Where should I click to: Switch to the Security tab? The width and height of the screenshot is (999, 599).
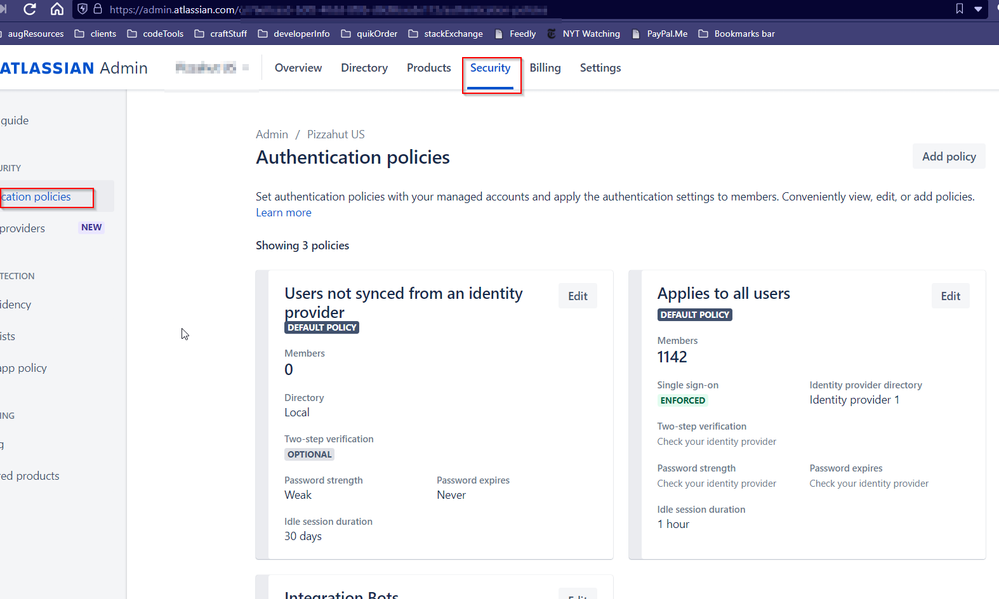point(490,68)
